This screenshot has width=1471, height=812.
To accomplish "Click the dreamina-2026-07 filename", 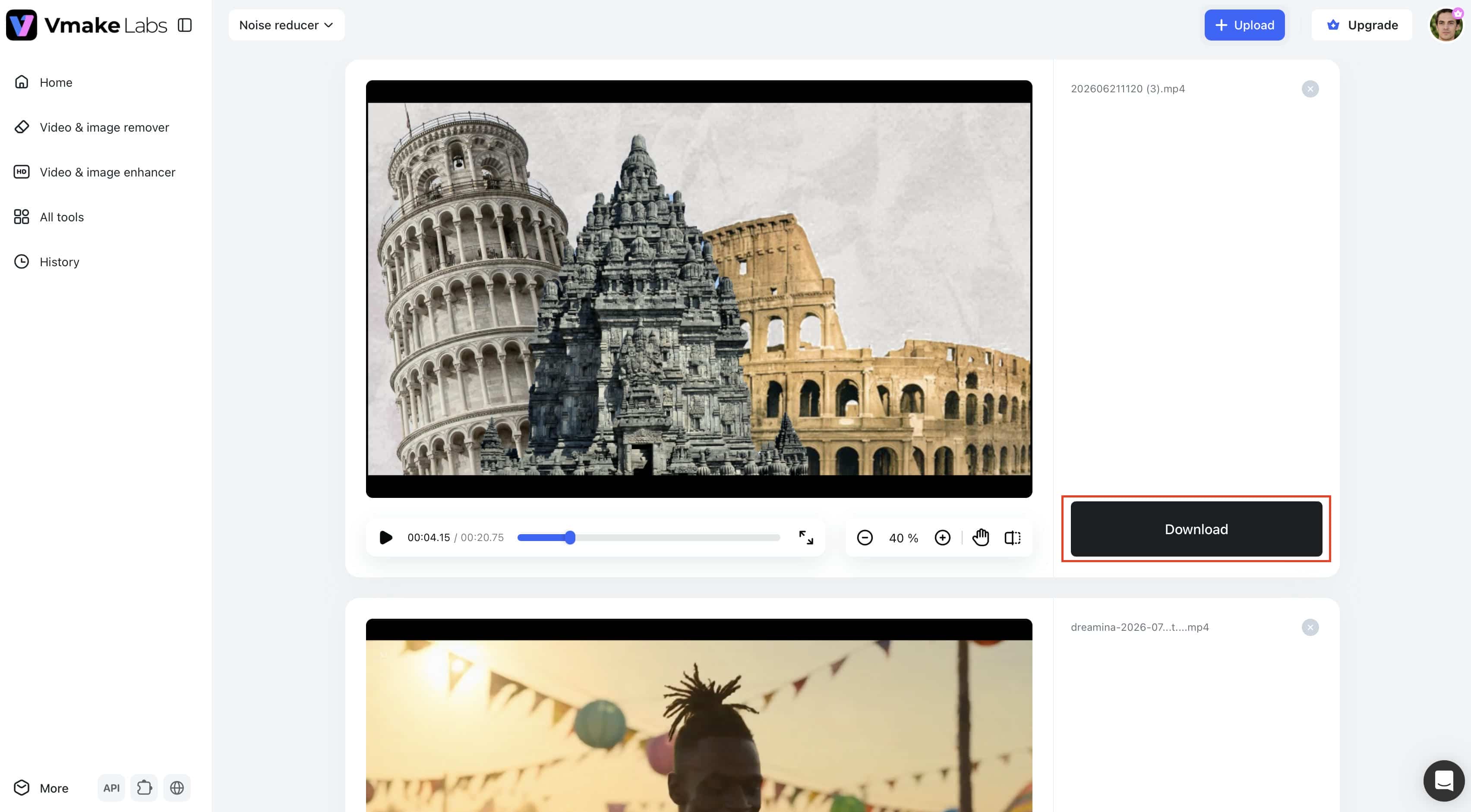I will 1140,628.
